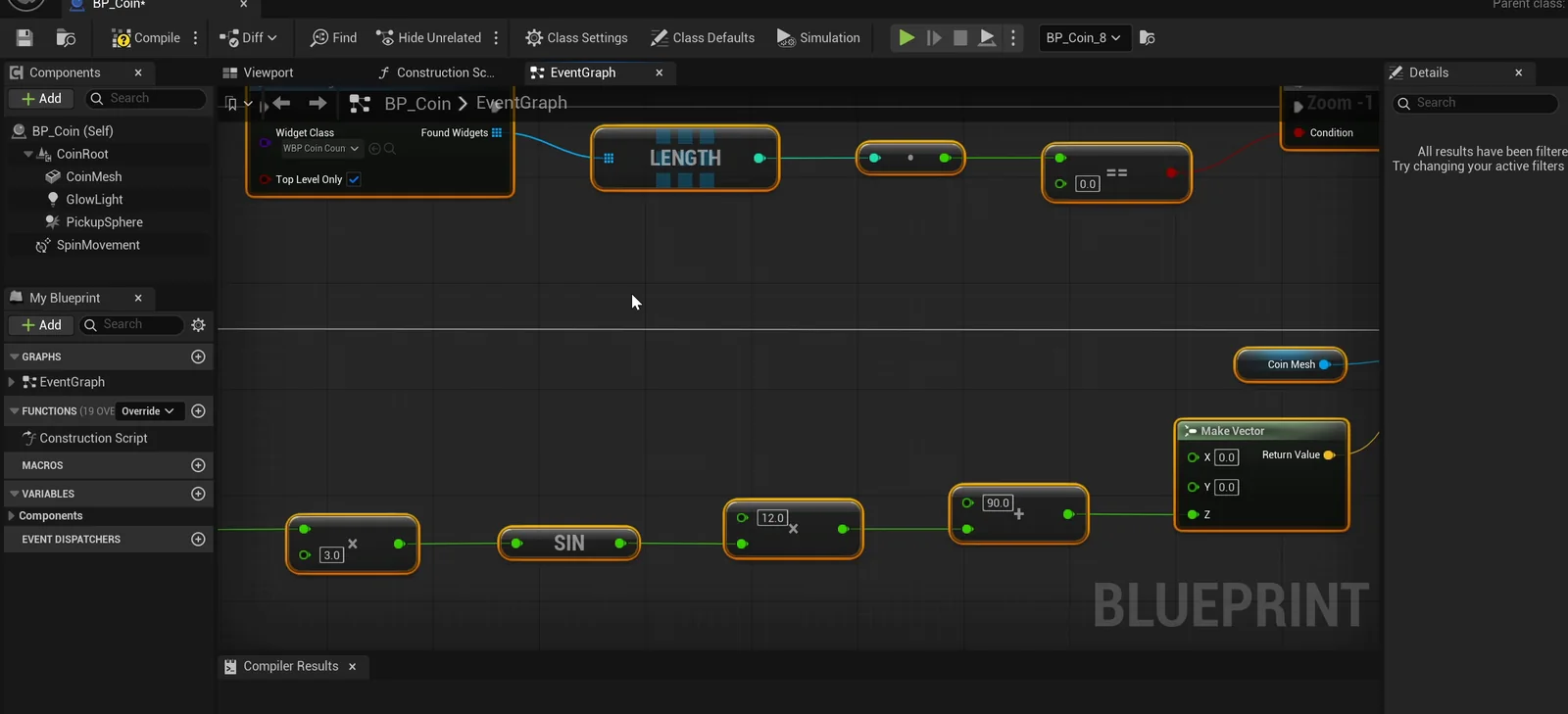Add a new graph with plus icon
This screenshot has height=714, width=1568.
(198, 357)
